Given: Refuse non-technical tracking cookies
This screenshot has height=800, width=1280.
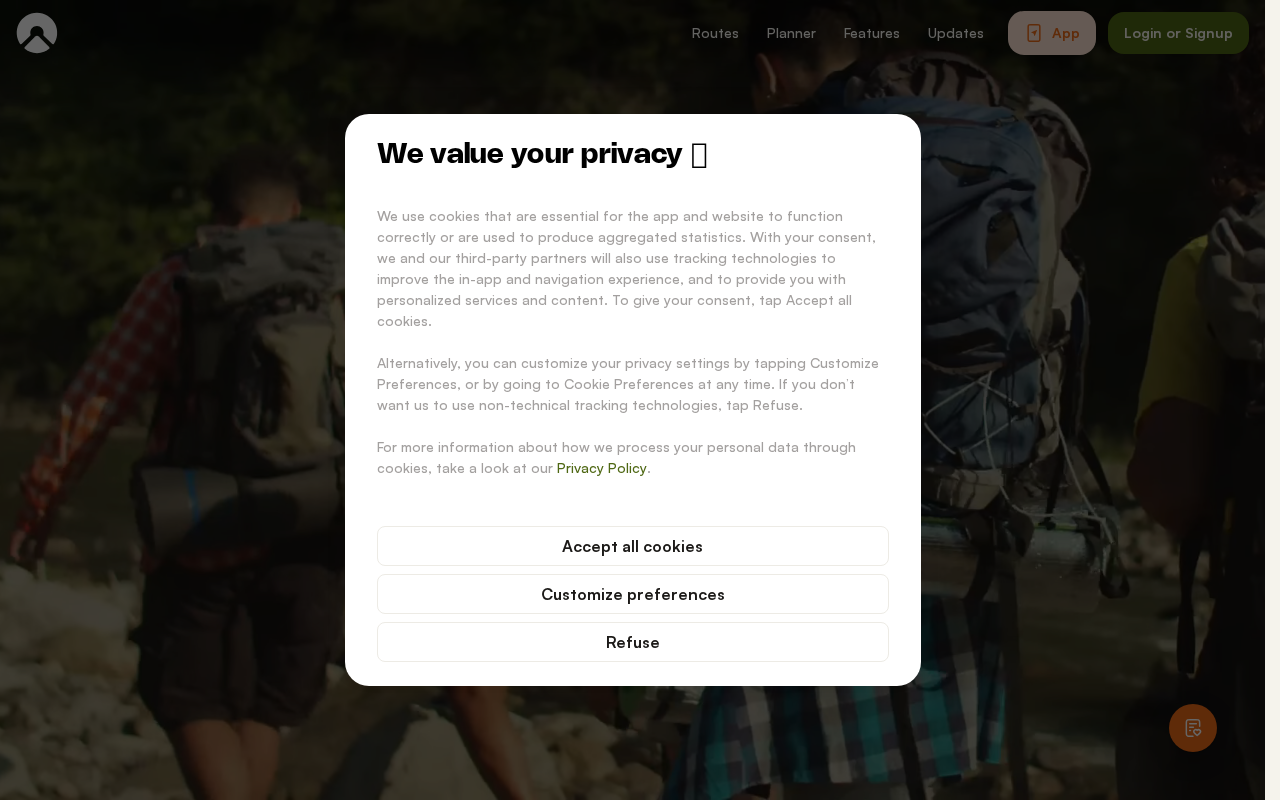Looking at the screenshot, I should (x=633, y=642).
